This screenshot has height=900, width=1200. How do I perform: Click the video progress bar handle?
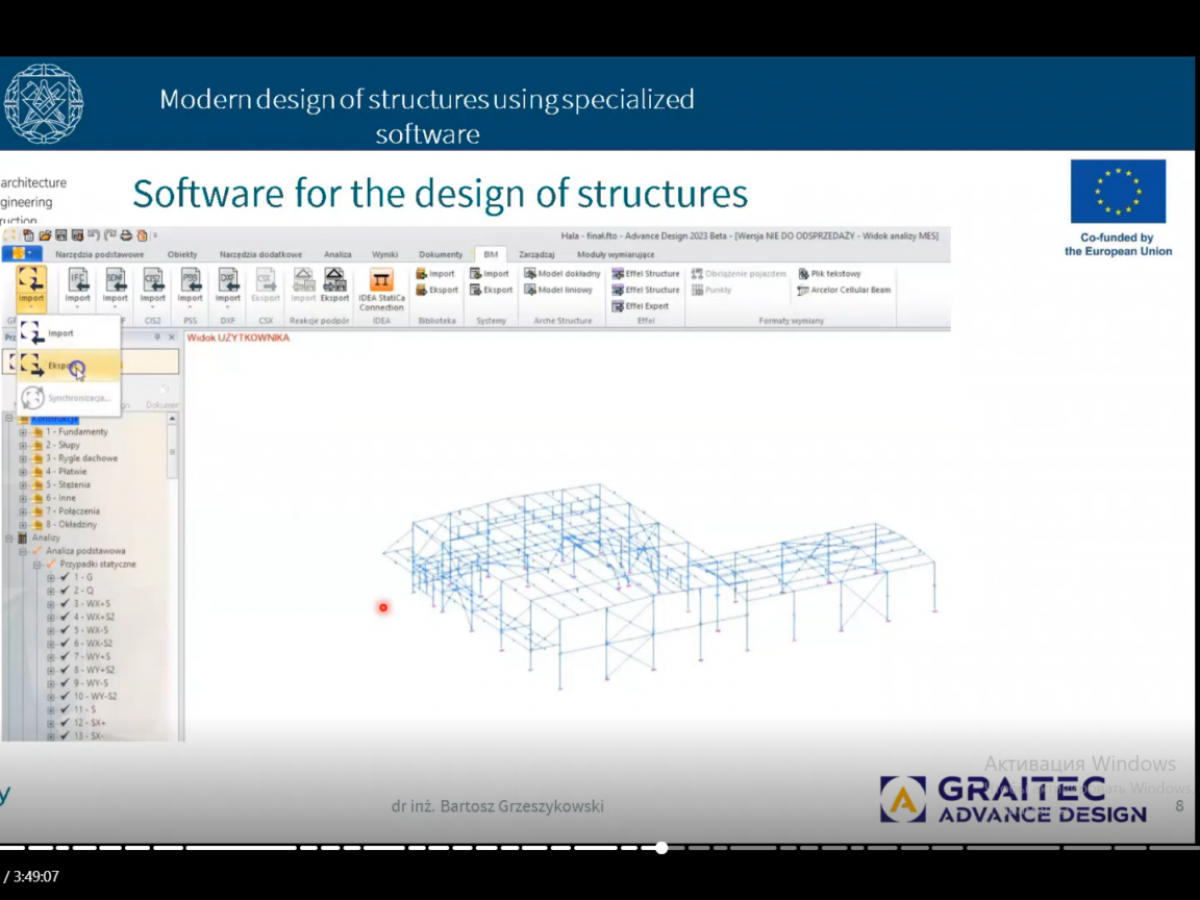click(x=661, y=848)
